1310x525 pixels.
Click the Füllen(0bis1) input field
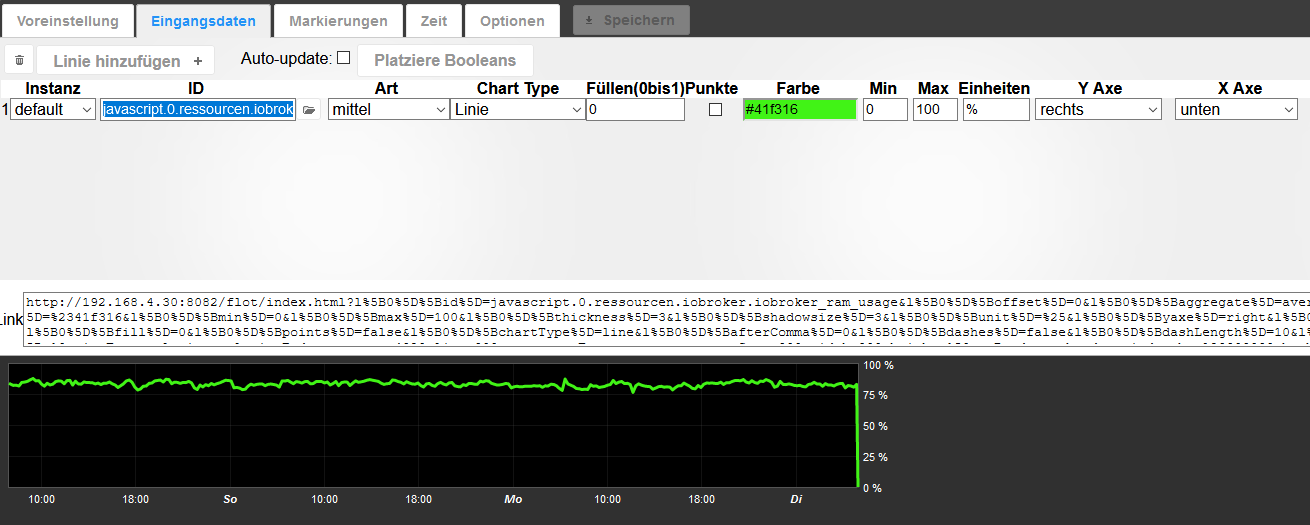tap(635, 109)
